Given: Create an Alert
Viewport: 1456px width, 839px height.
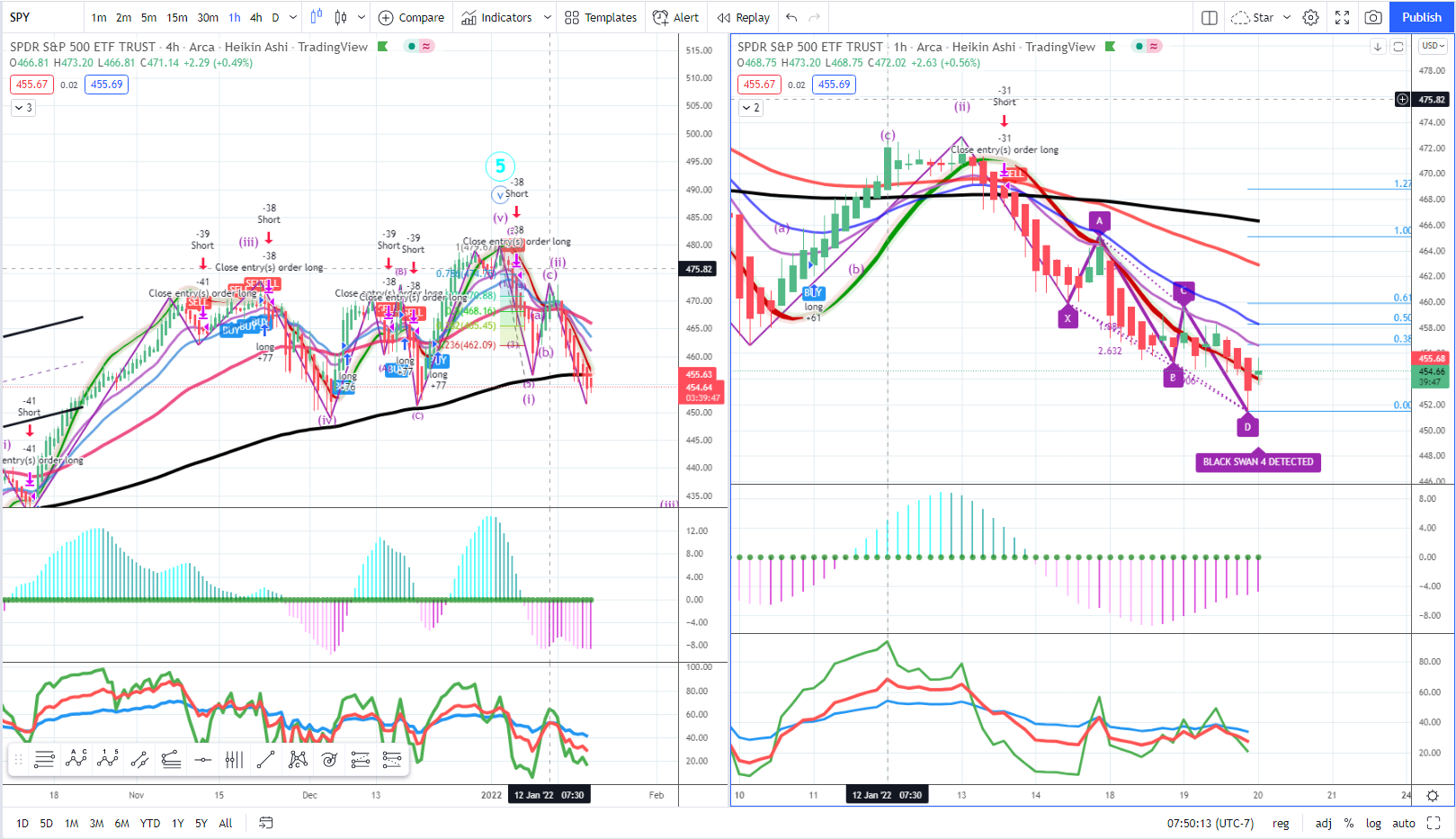Looking at the screenshot, I should click(675, 17).
